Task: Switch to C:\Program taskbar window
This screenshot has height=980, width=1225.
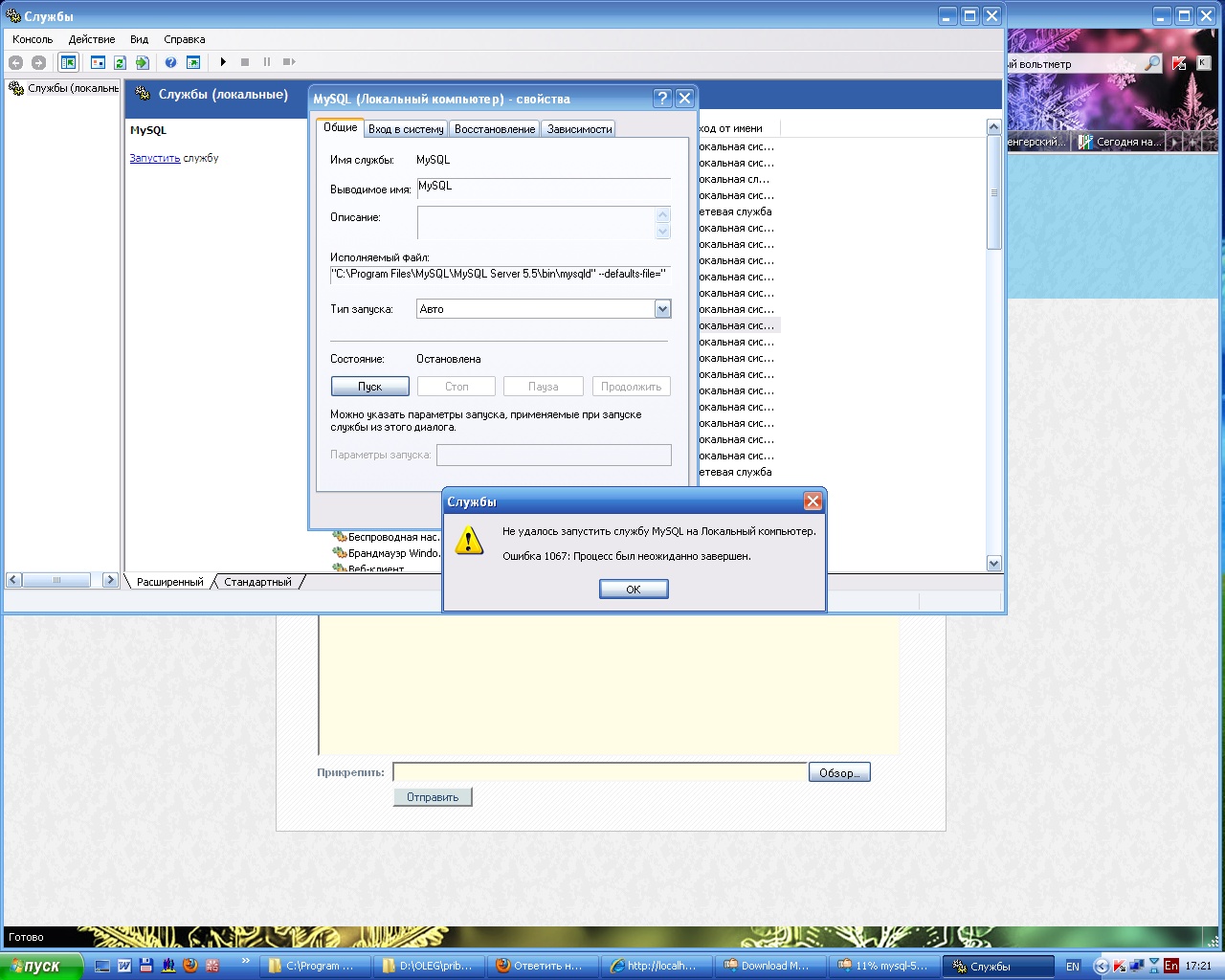Action: click(313, 966)
